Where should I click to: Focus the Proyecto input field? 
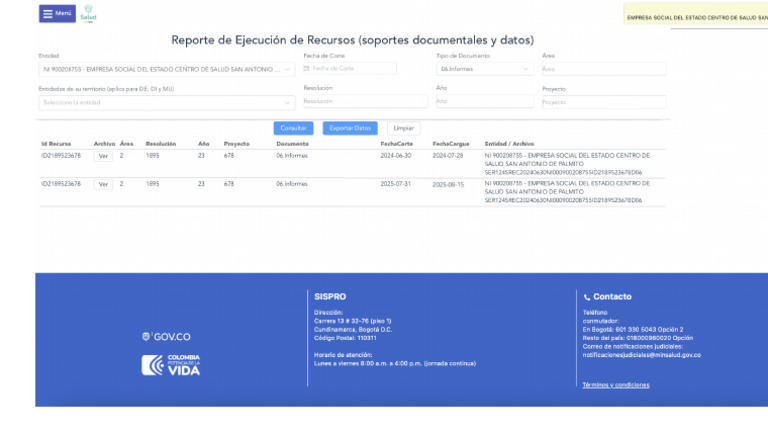coord(604,102)
